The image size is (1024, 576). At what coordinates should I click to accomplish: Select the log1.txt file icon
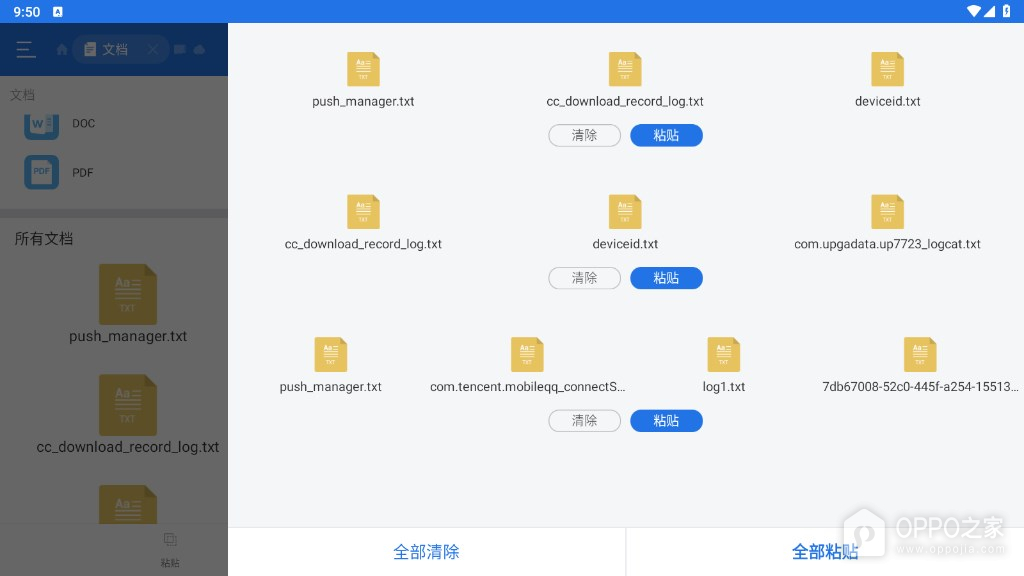[724, 355]
